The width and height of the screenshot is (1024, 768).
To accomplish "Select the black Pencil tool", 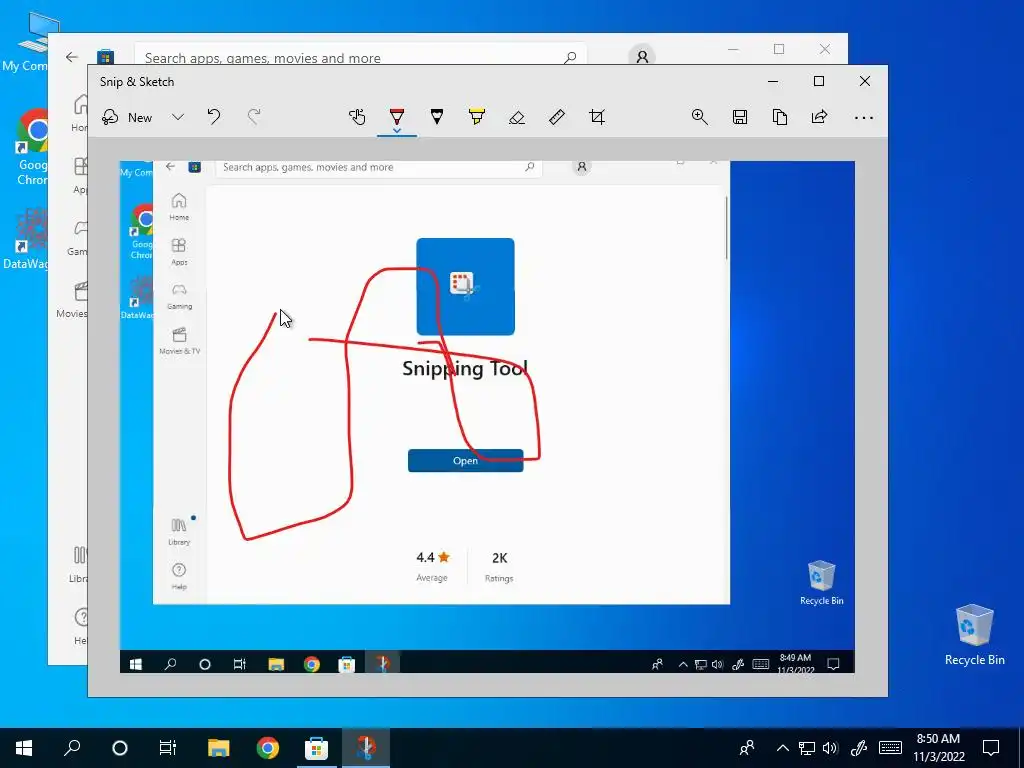I will coord(437,117).
